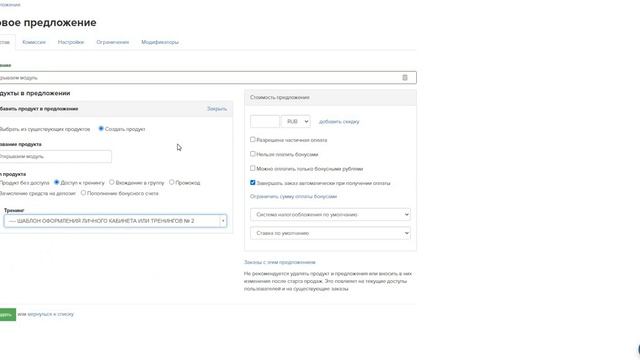
Task: Select the Доступ к тренингу radio button
Action: (x=56, y=182)
